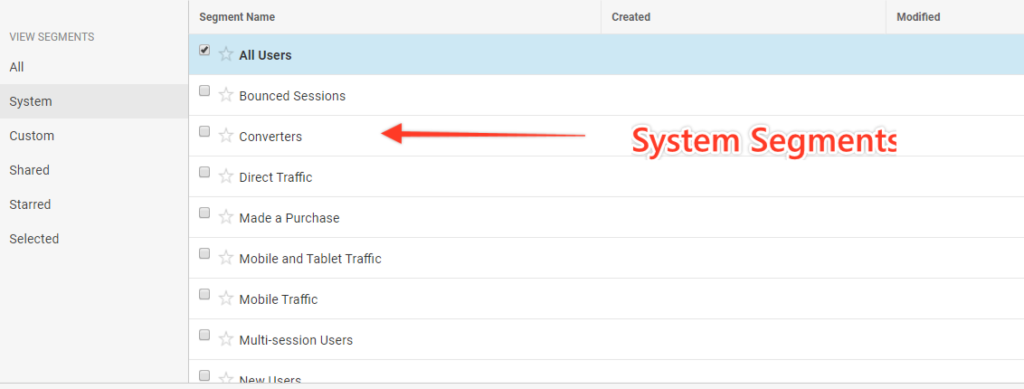Sort by Segment Name column header
The image size is (1024, 389).
(237, 17)
